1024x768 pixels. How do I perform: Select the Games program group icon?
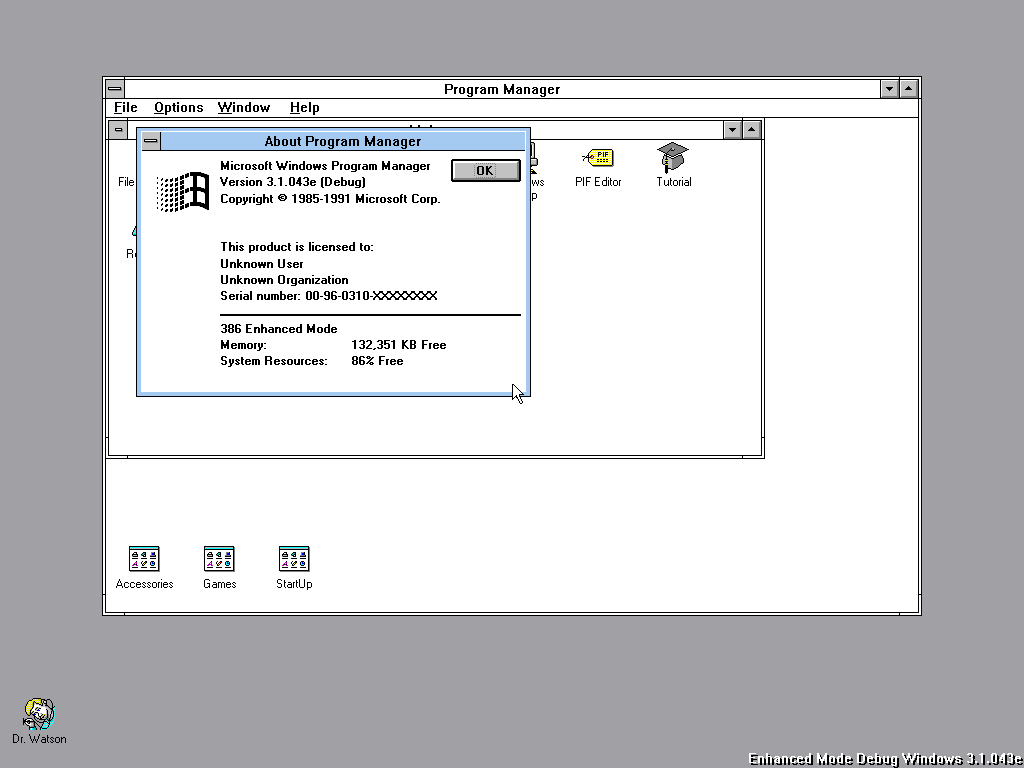click(x=219, y=559)
